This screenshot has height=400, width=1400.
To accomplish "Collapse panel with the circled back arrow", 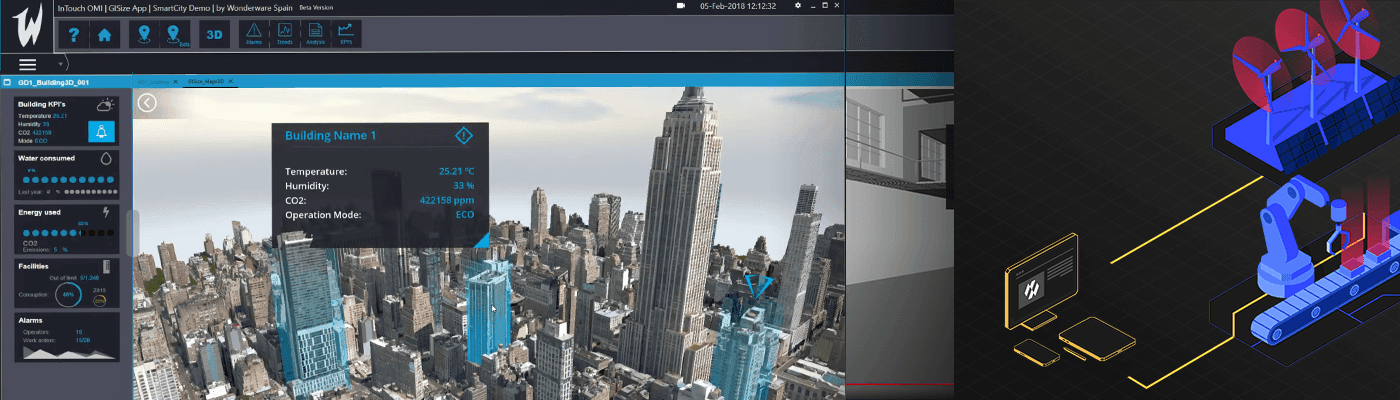I will (148, 102).
